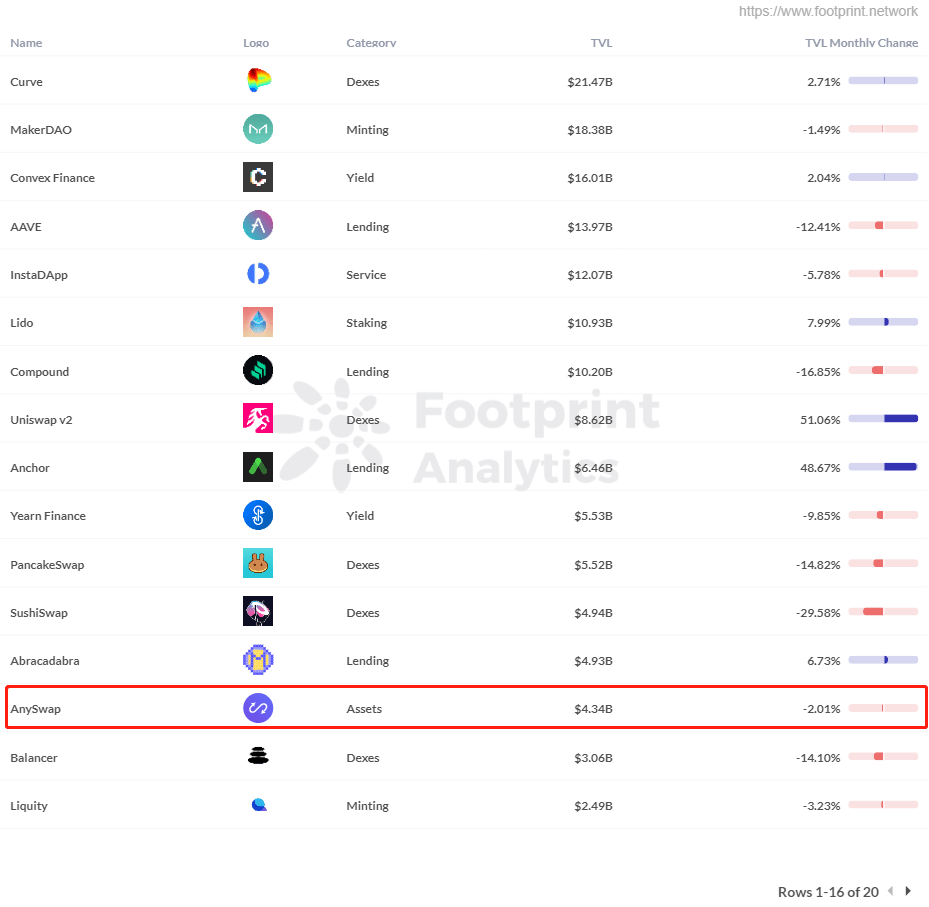Sort table by Name column header
The height and width of the screenshot is (907, 929).
pyautogui.click(x=26, y=43)
